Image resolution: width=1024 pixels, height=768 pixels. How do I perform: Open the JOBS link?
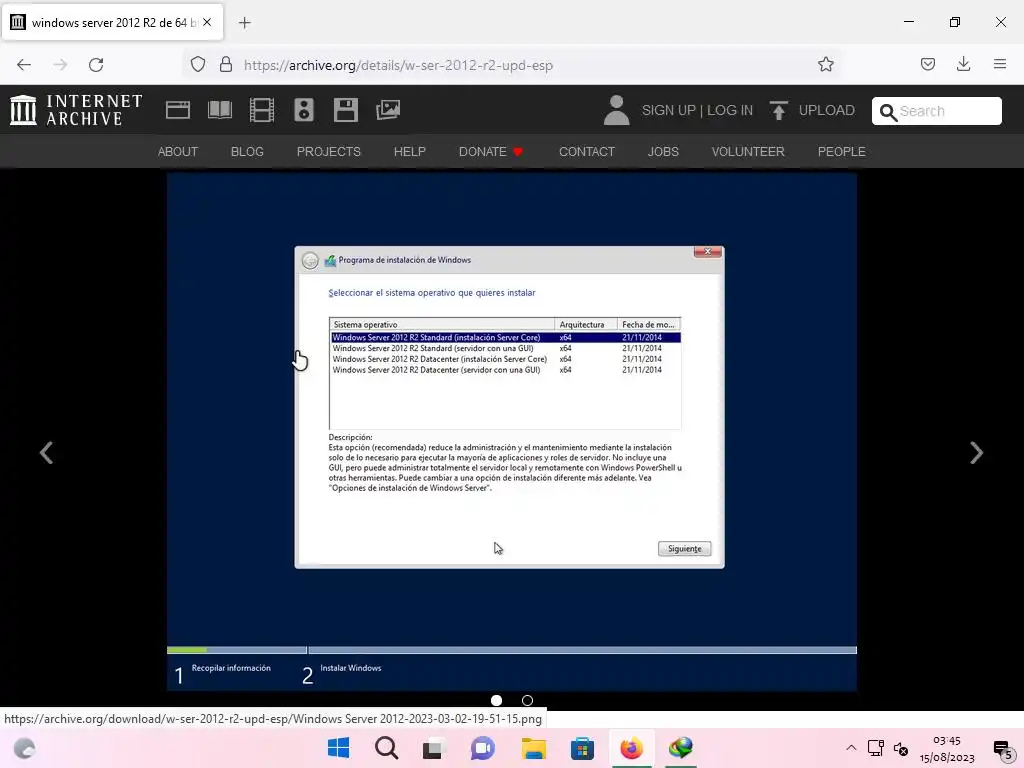click(663, 152)
